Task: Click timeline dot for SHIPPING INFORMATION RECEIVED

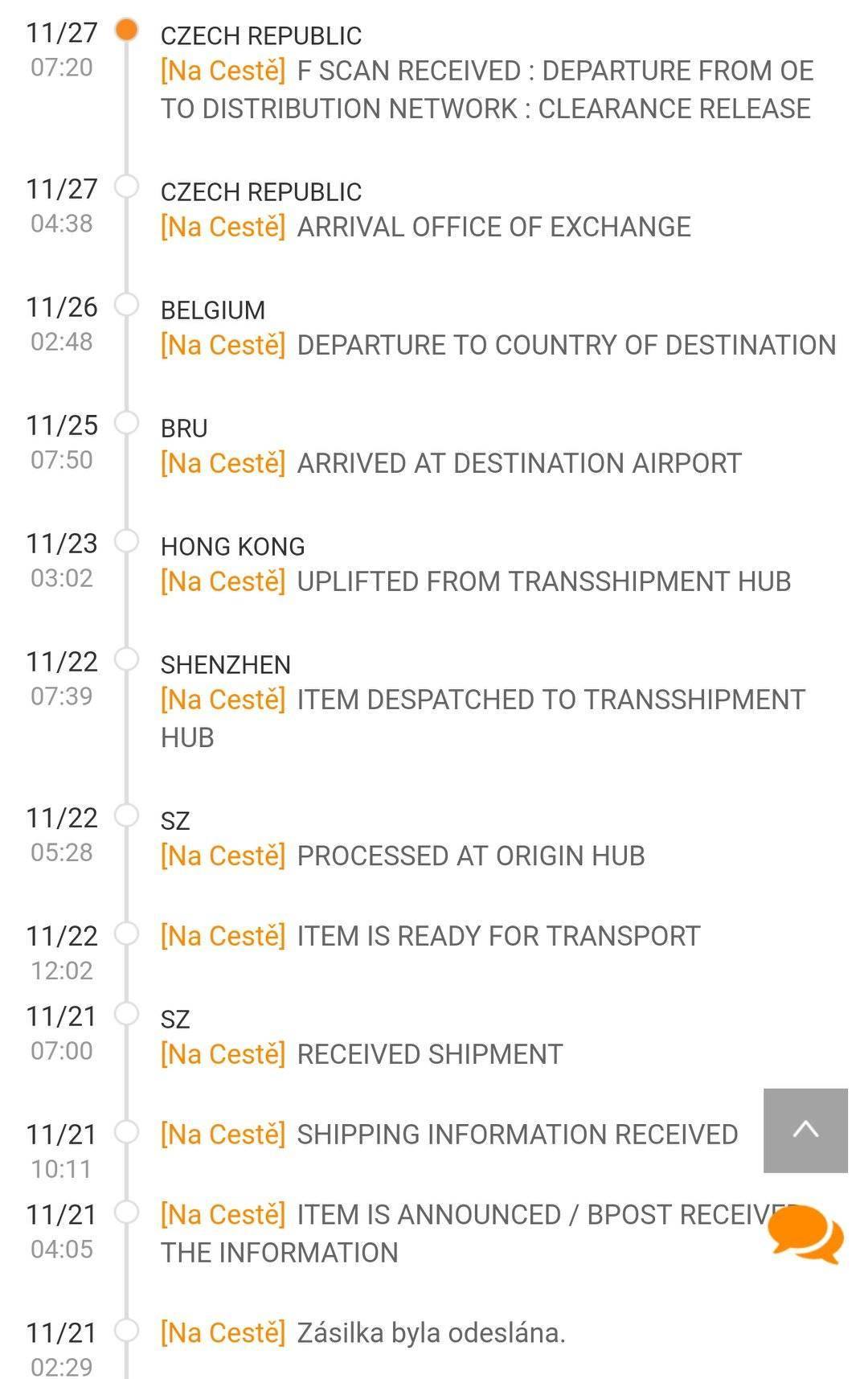Action: (x=126, y=1132)
